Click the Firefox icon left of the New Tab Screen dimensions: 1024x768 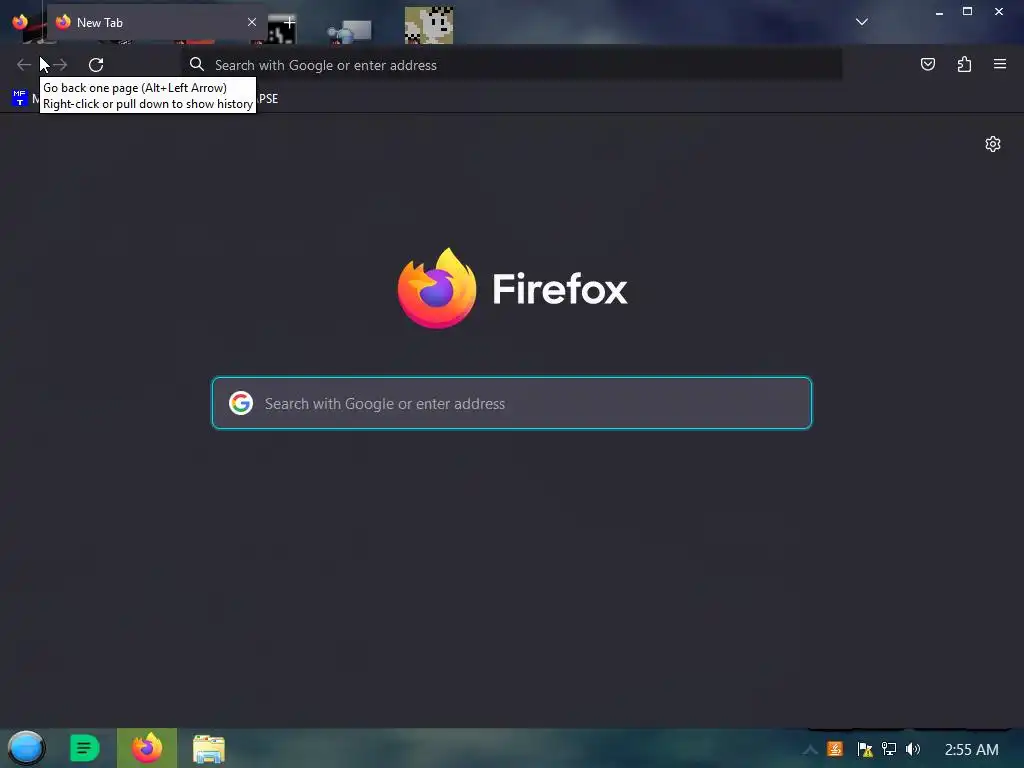pyautogui.click(x=20, y=22)
